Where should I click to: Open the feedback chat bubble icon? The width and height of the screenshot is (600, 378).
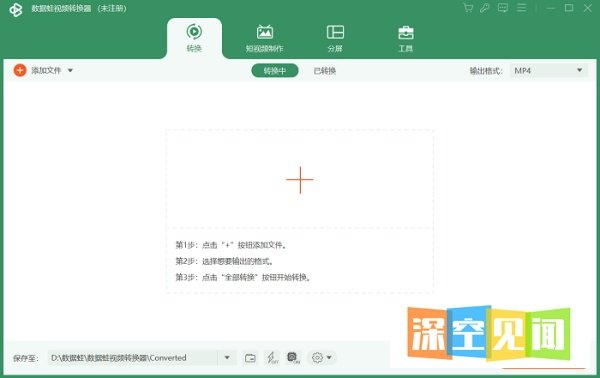point(503,8)
